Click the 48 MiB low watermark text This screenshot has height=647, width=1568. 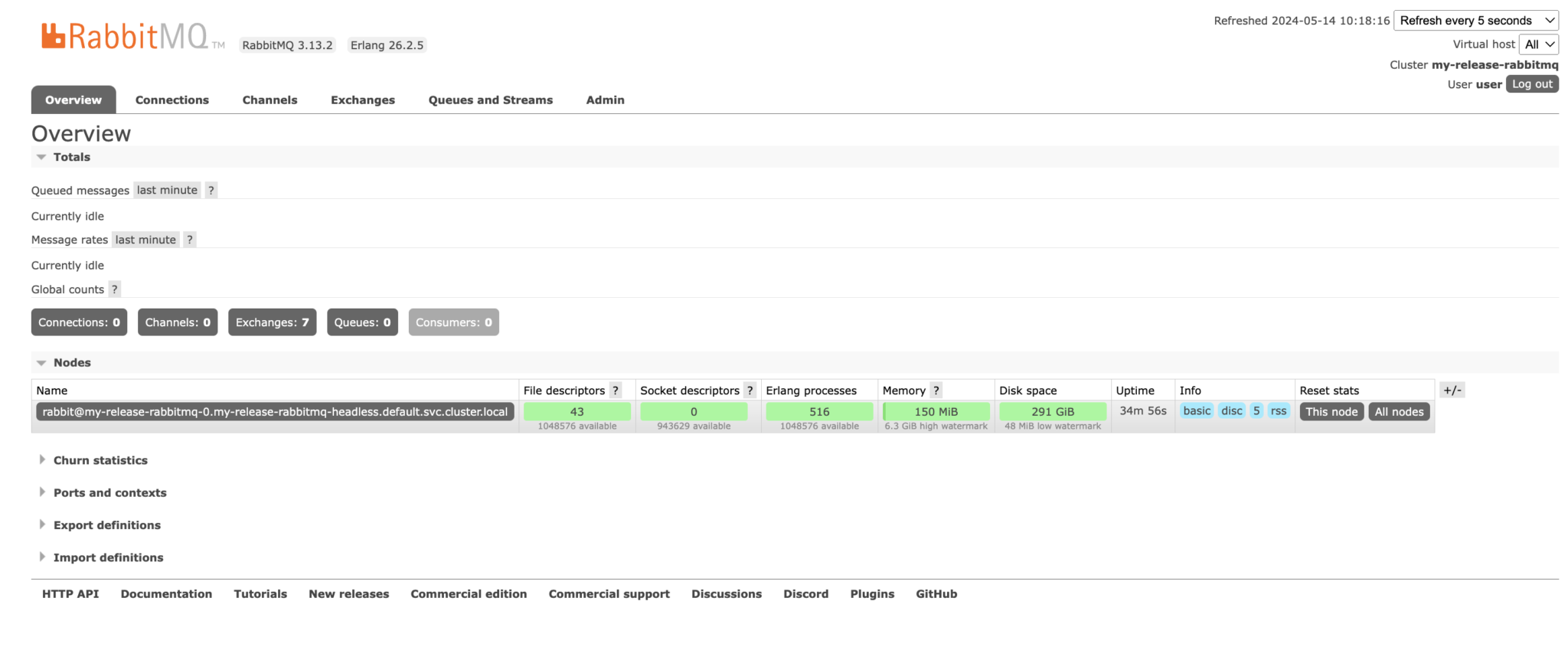(x=1053, y=426)
